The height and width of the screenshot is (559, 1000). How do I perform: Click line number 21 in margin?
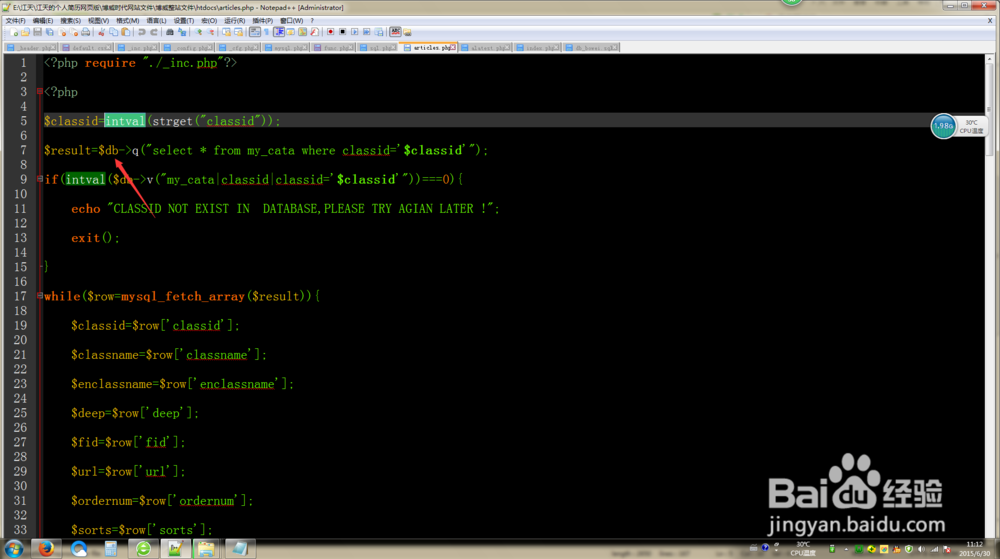(20, 354)
